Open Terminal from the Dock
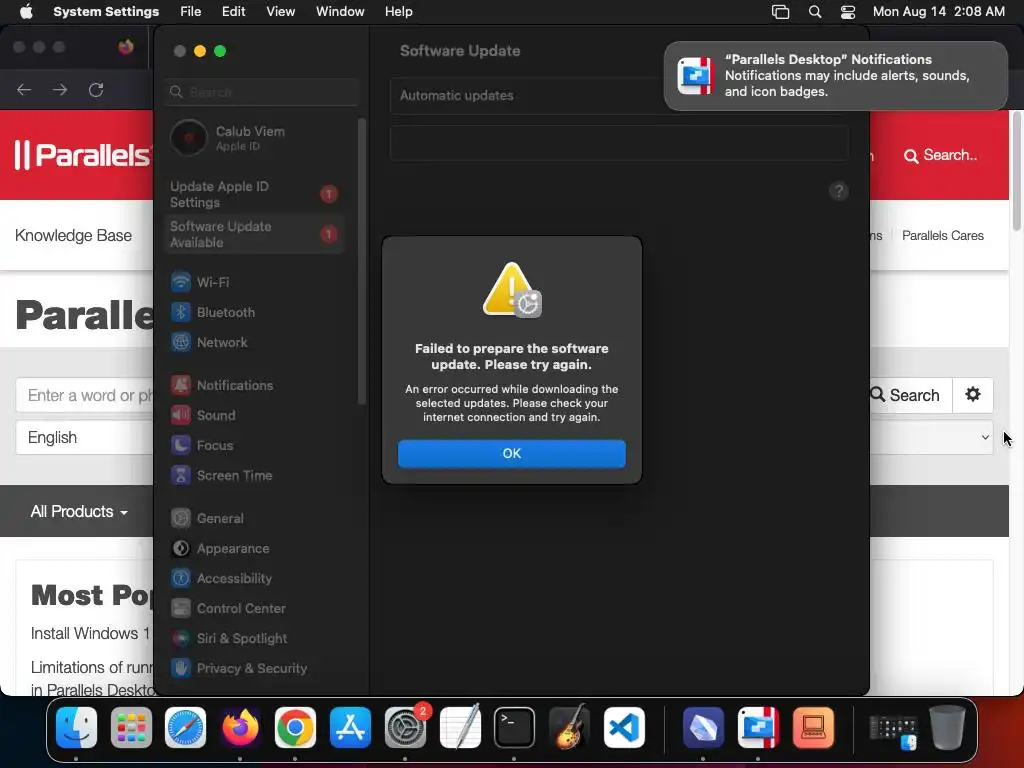Screen dimensions: 1024x768 coord(514,728)
